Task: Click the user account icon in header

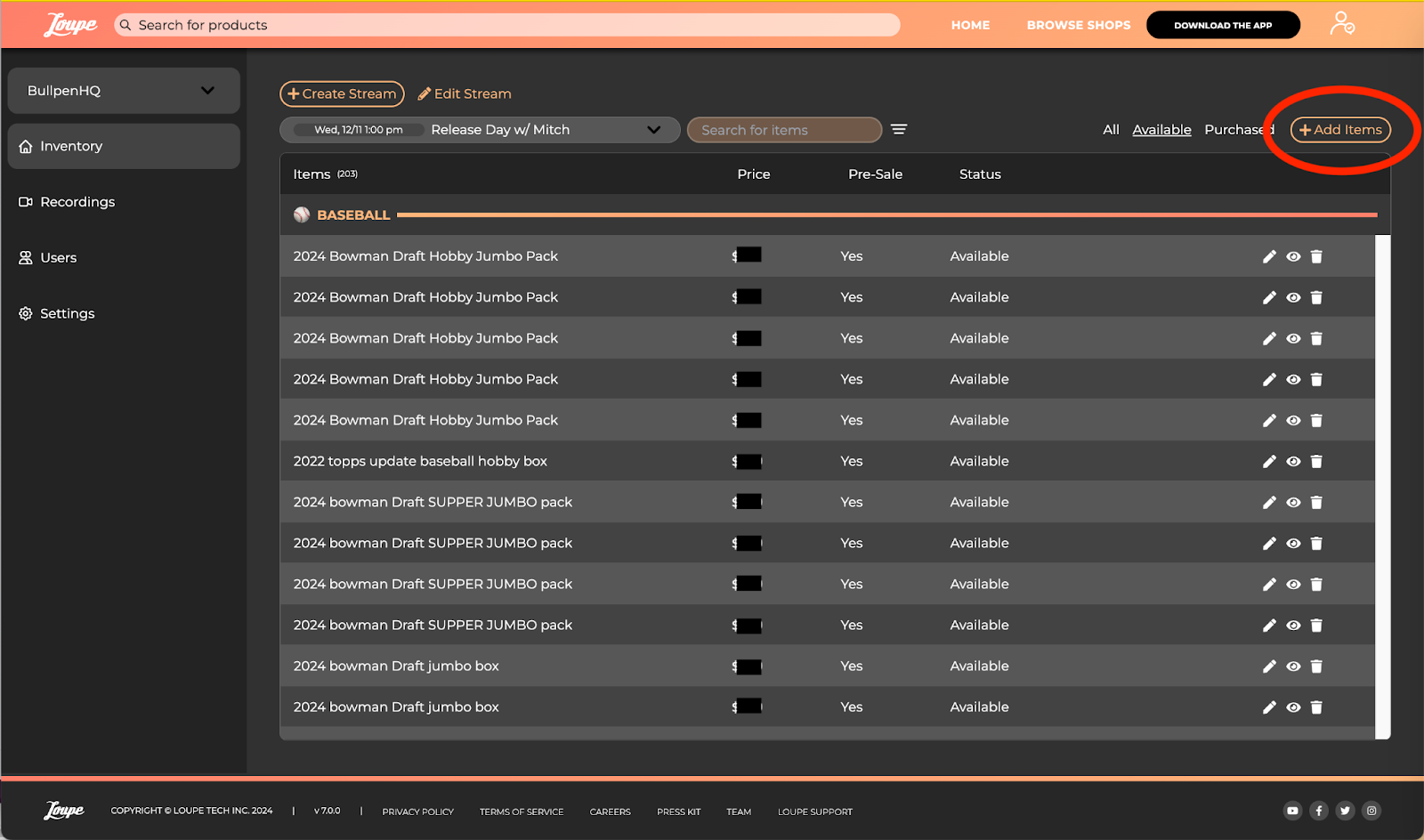Action: pos(1341,24)
